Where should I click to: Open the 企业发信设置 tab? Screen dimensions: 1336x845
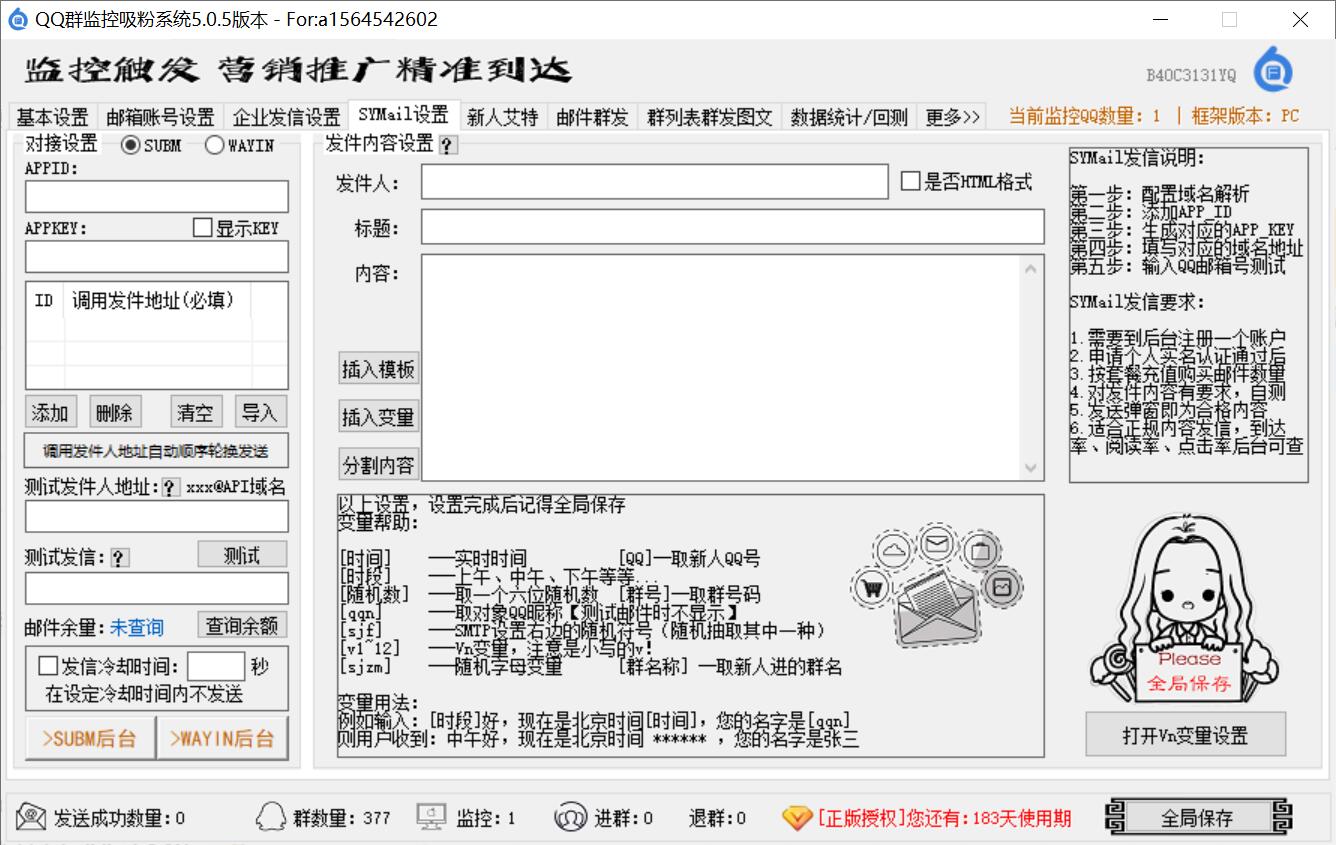click(x=286, y=117)
